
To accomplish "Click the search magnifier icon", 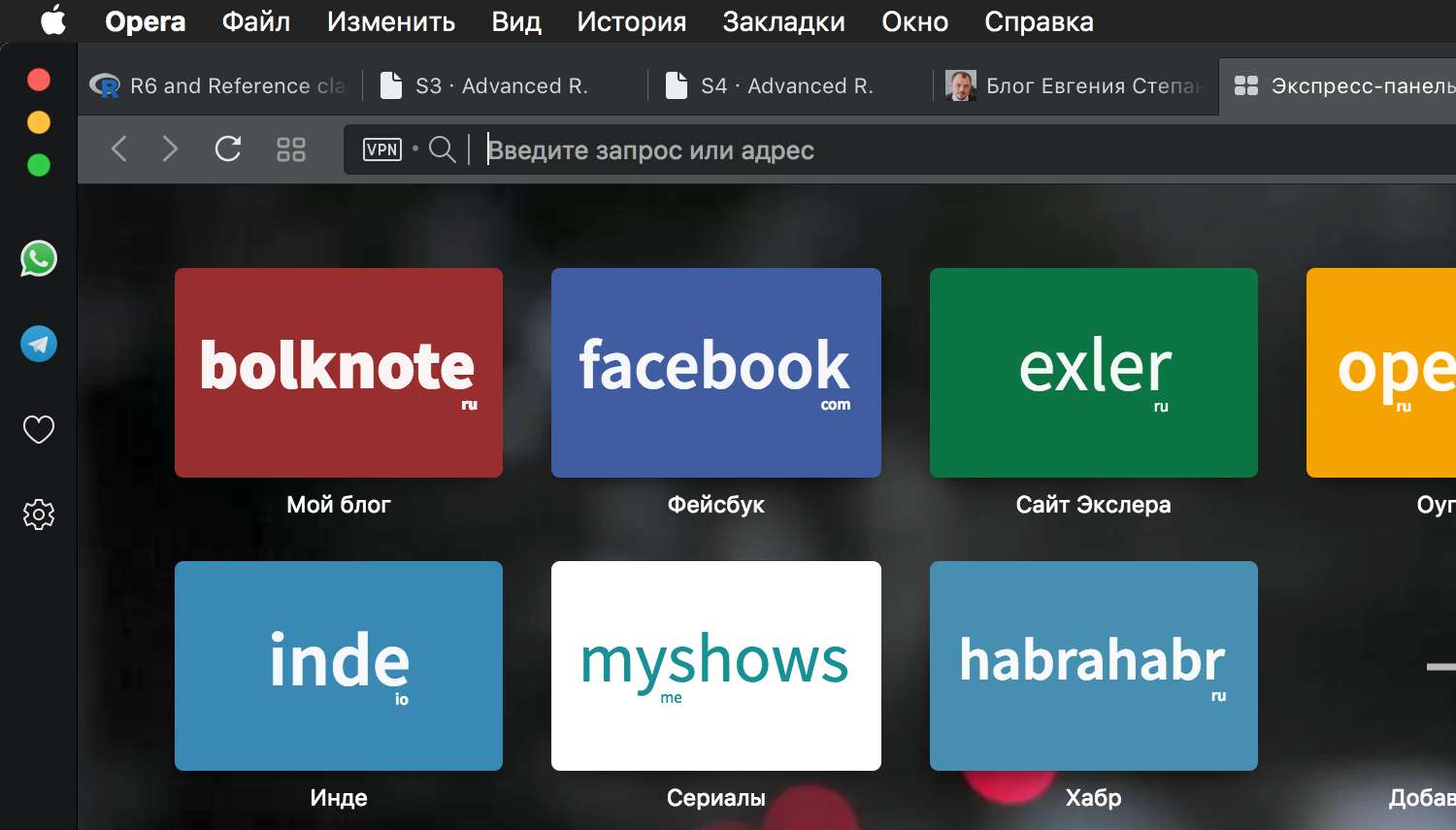I will tap(443, 149).
